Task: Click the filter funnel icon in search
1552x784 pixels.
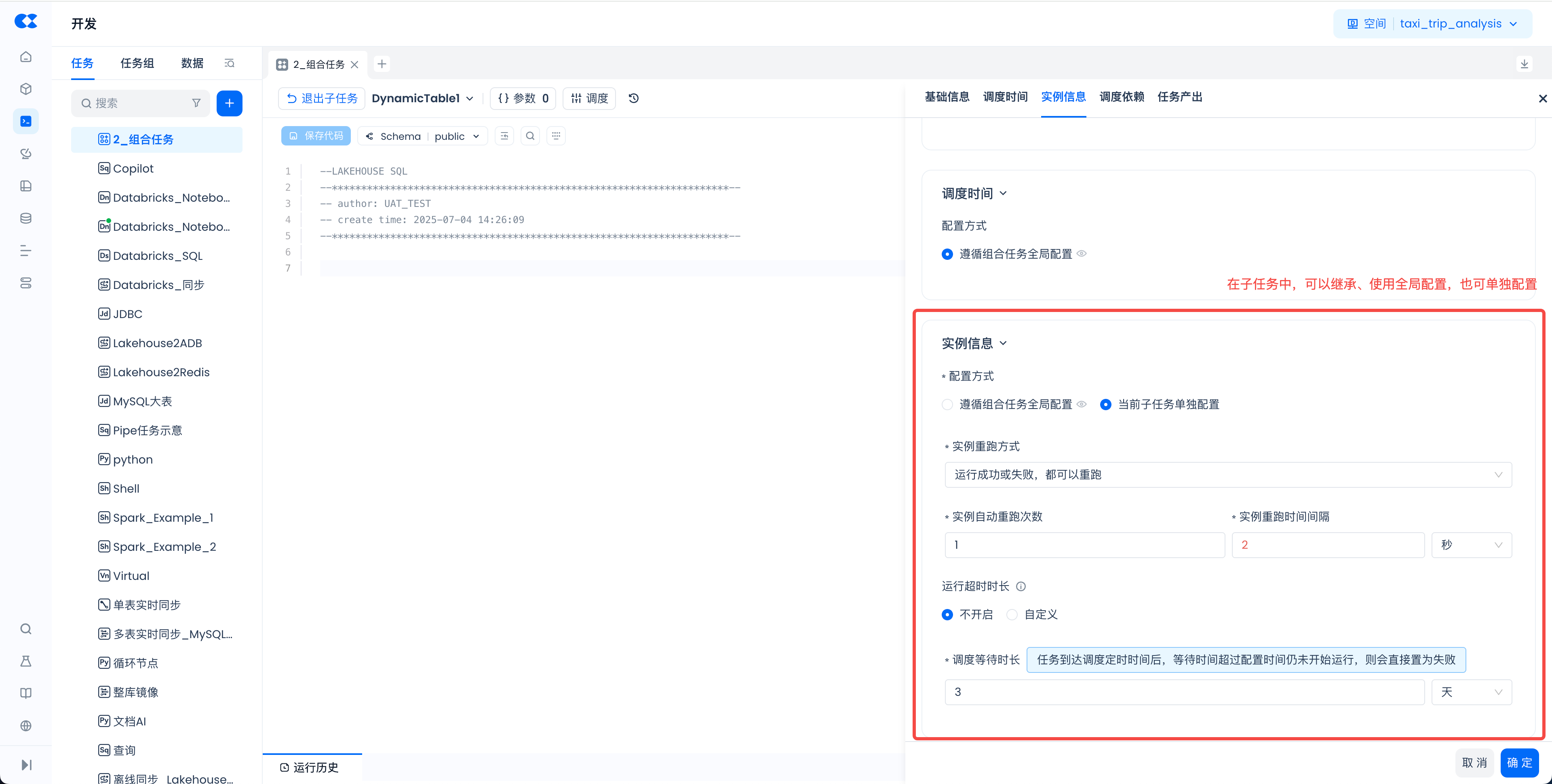Action: pos(196,103)
